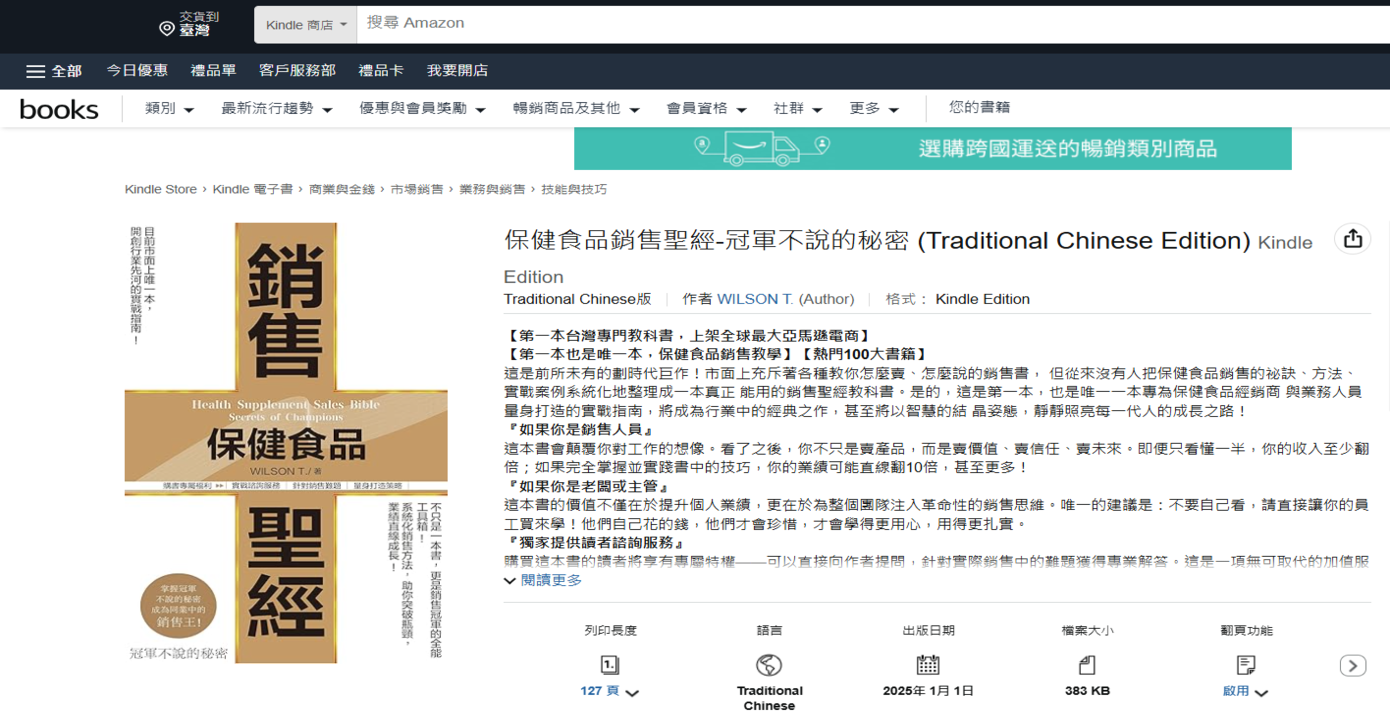The width and height of the screenshot is (1390, 720).
Task: Open the Kindle 商店 search category dropdown
Action: pyautogui.click(x=306, y=25)
